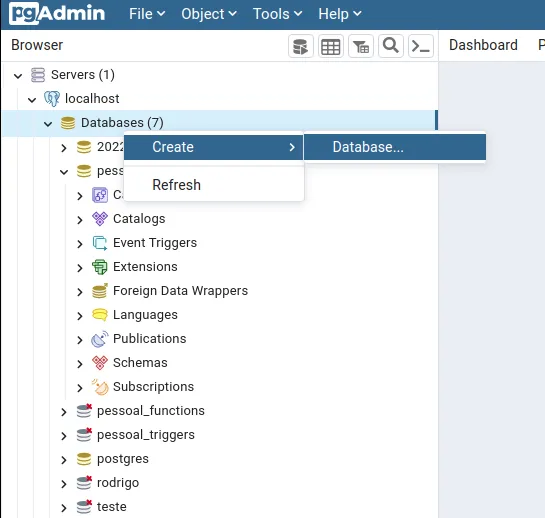Expand the Subscriptions node
The height and width of the screenshot is (518, 545).
(x=80, y=388)
